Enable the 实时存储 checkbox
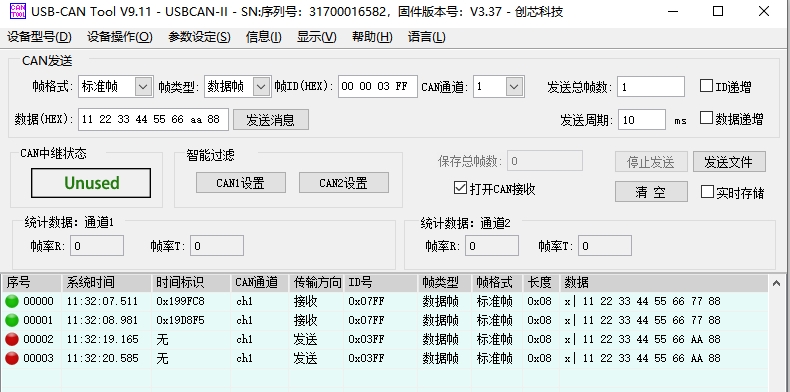Image resolution: width=790 pixels, height=392 pixels. point(707,192)
